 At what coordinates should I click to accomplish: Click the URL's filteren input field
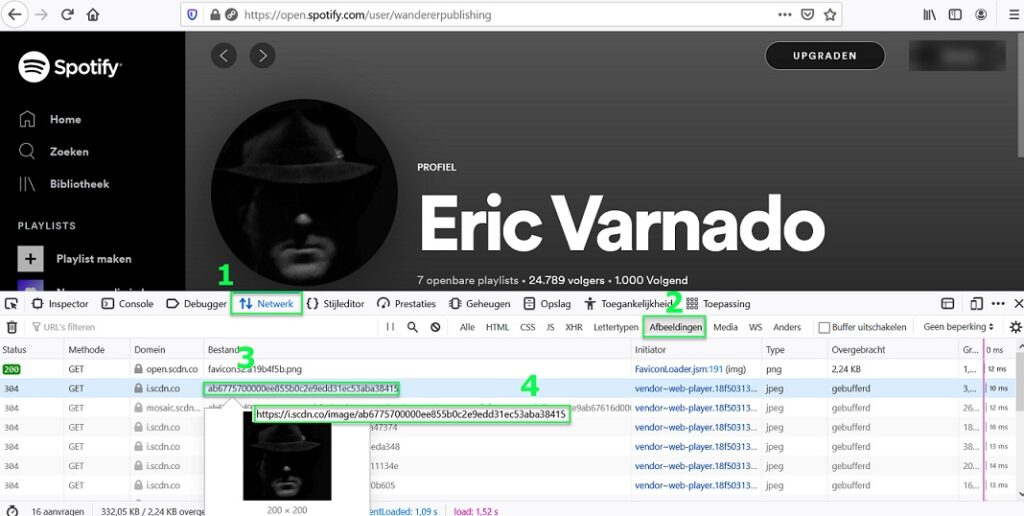[x=202, y=327]
